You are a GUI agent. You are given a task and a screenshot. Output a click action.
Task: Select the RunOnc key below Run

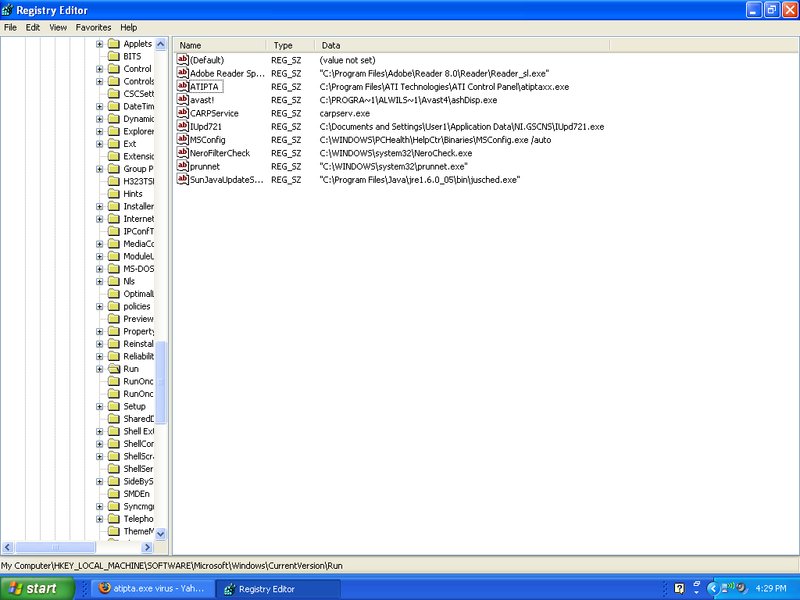(138, 381)
